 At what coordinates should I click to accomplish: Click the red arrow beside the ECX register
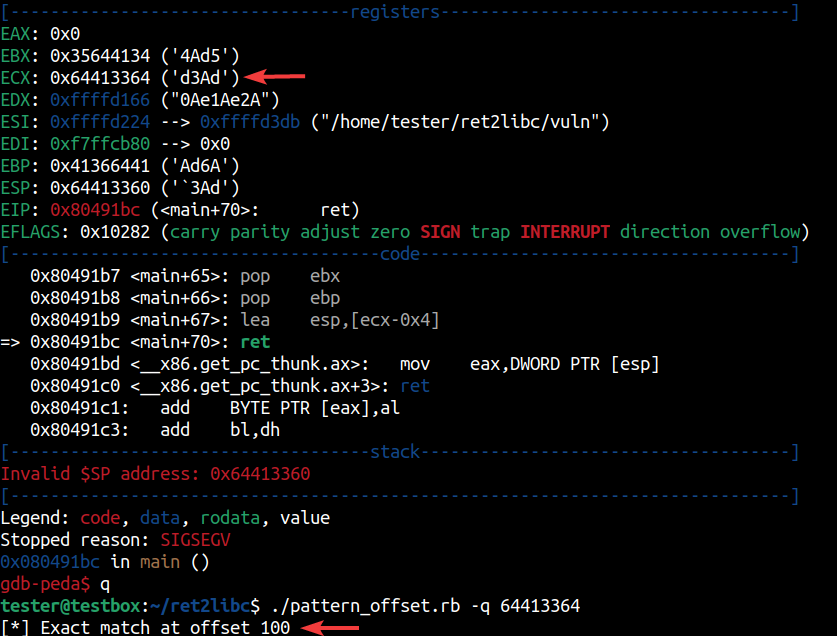(278, 75)
